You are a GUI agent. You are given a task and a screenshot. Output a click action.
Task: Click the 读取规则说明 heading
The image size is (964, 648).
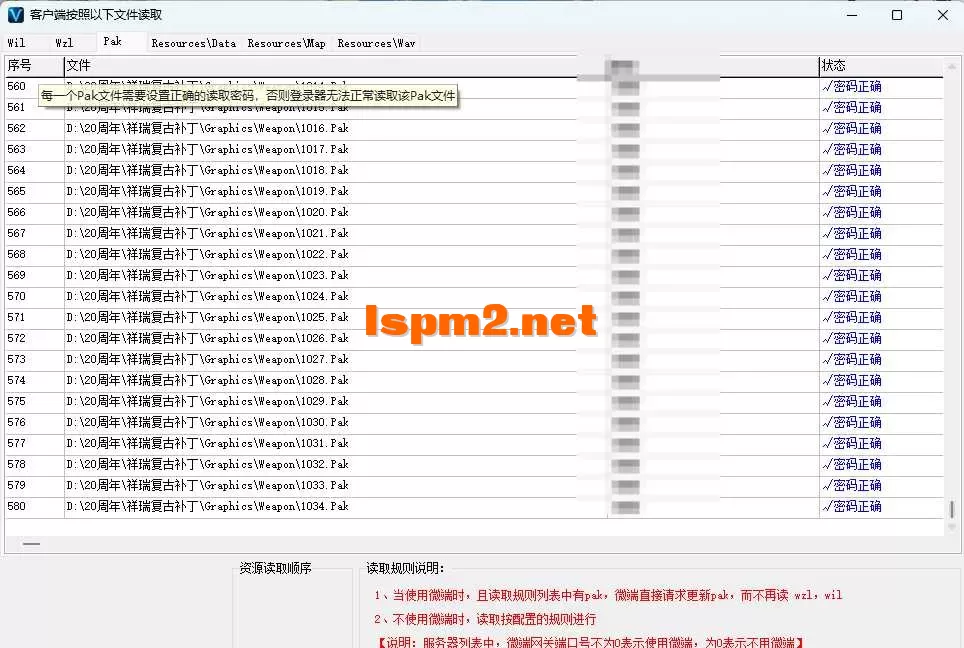tap(405, 568)
